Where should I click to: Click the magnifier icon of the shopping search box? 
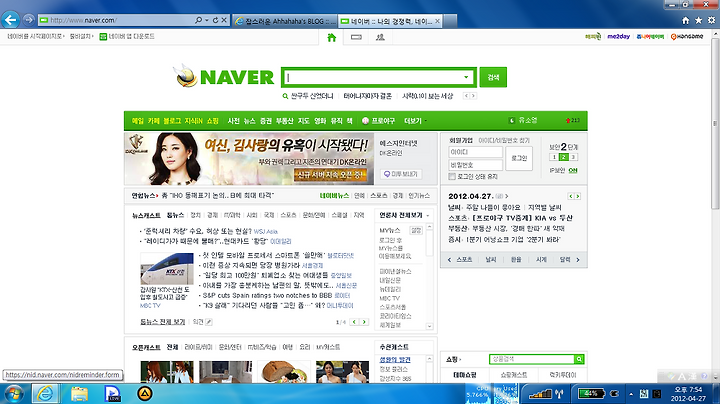[579, 359]
